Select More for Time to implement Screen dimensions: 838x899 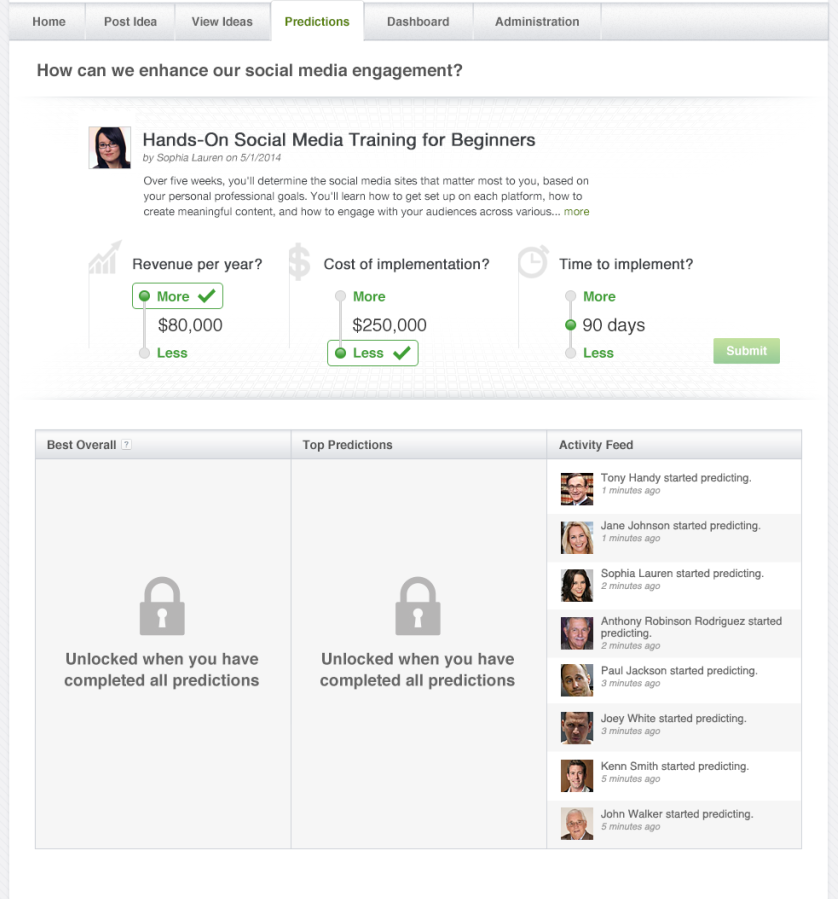599,296
